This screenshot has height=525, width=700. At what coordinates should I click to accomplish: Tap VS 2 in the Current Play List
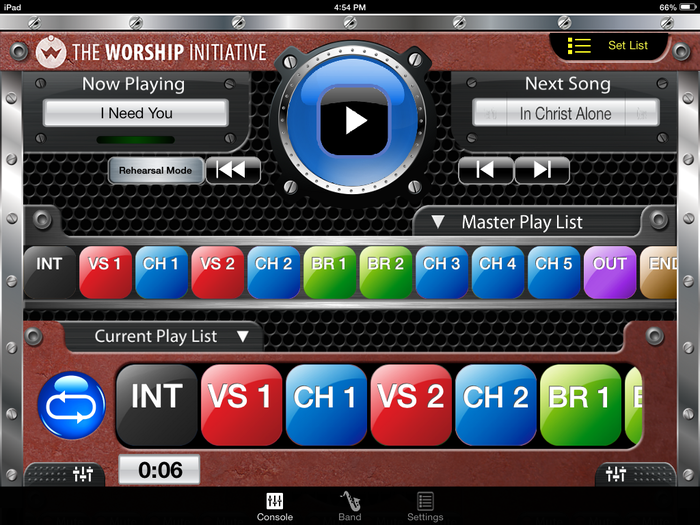click(x=411, y=405)
